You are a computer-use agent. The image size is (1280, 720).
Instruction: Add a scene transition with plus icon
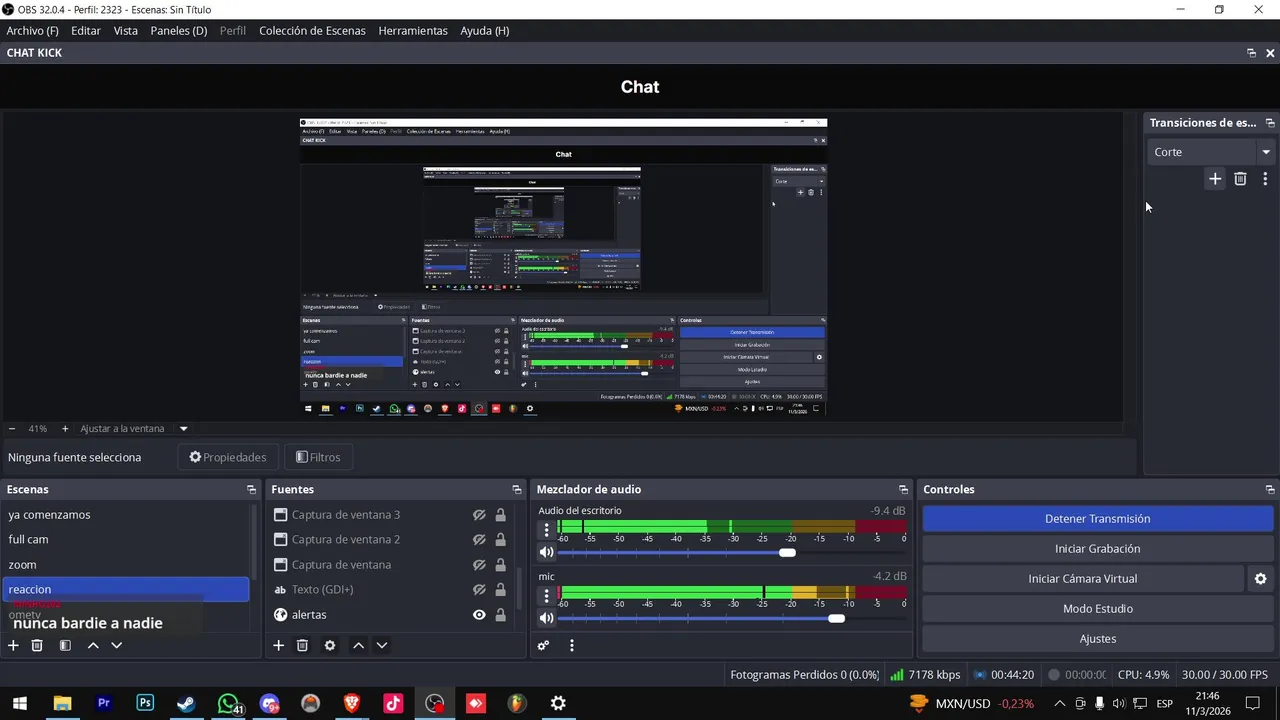pos(1215,179)
